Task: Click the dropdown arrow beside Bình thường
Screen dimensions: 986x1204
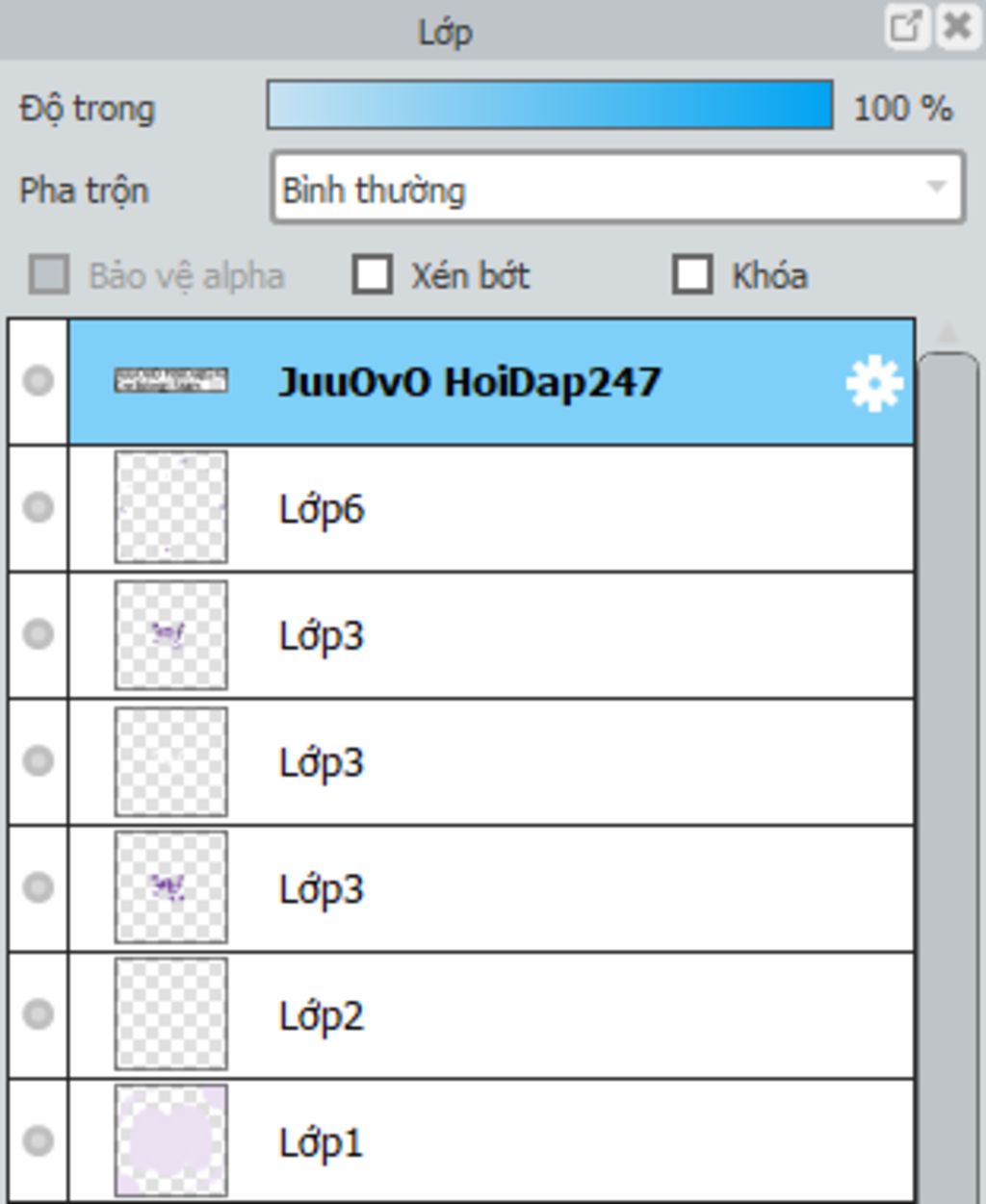Action: point(936,187)
